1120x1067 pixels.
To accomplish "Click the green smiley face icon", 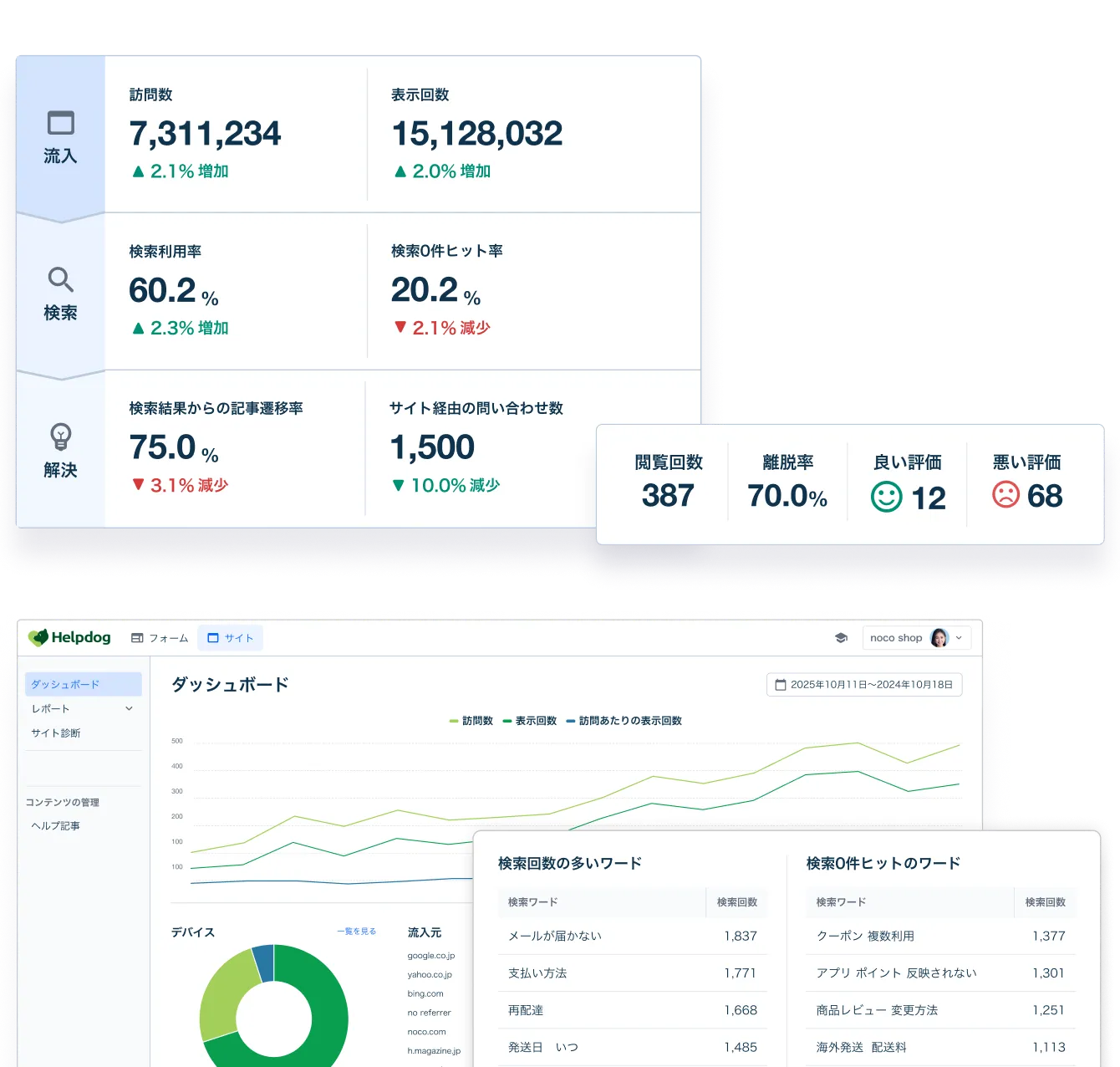I will (x=886, y=497).
